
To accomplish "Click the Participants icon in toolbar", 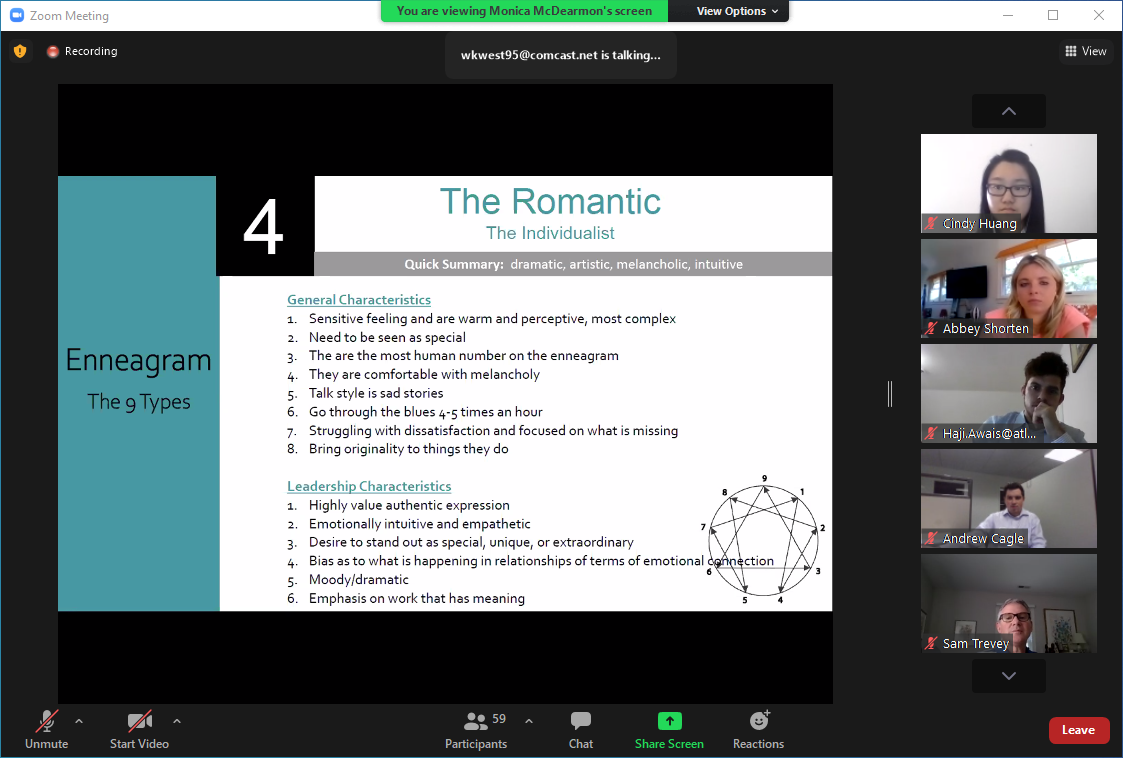I will 476,721.
